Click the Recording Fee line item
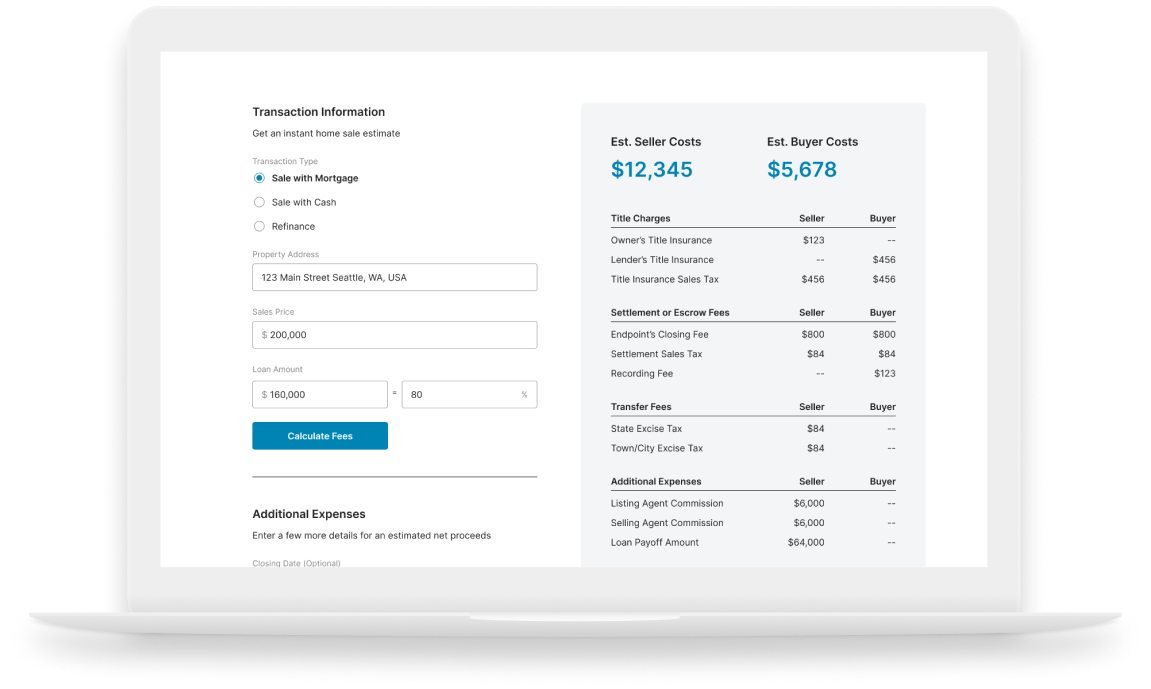Screen dimensions: 1151x689 click(641, 373)
